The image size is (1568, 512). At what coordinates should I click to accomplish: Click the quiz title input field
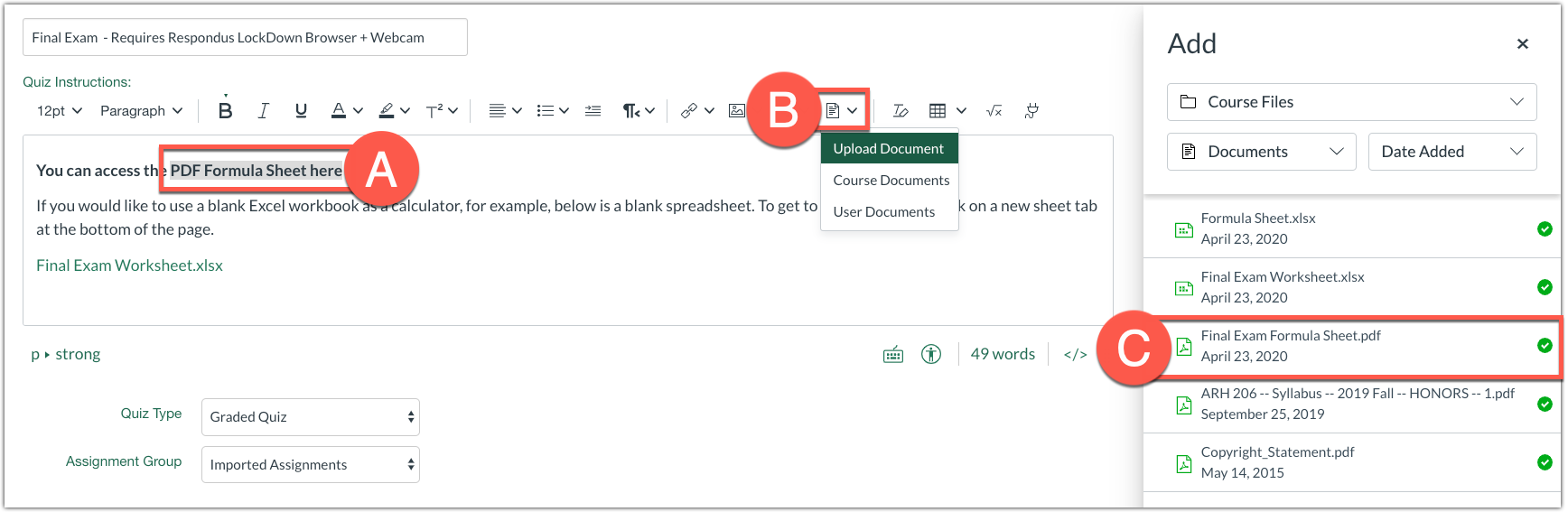tap(245, 38)
